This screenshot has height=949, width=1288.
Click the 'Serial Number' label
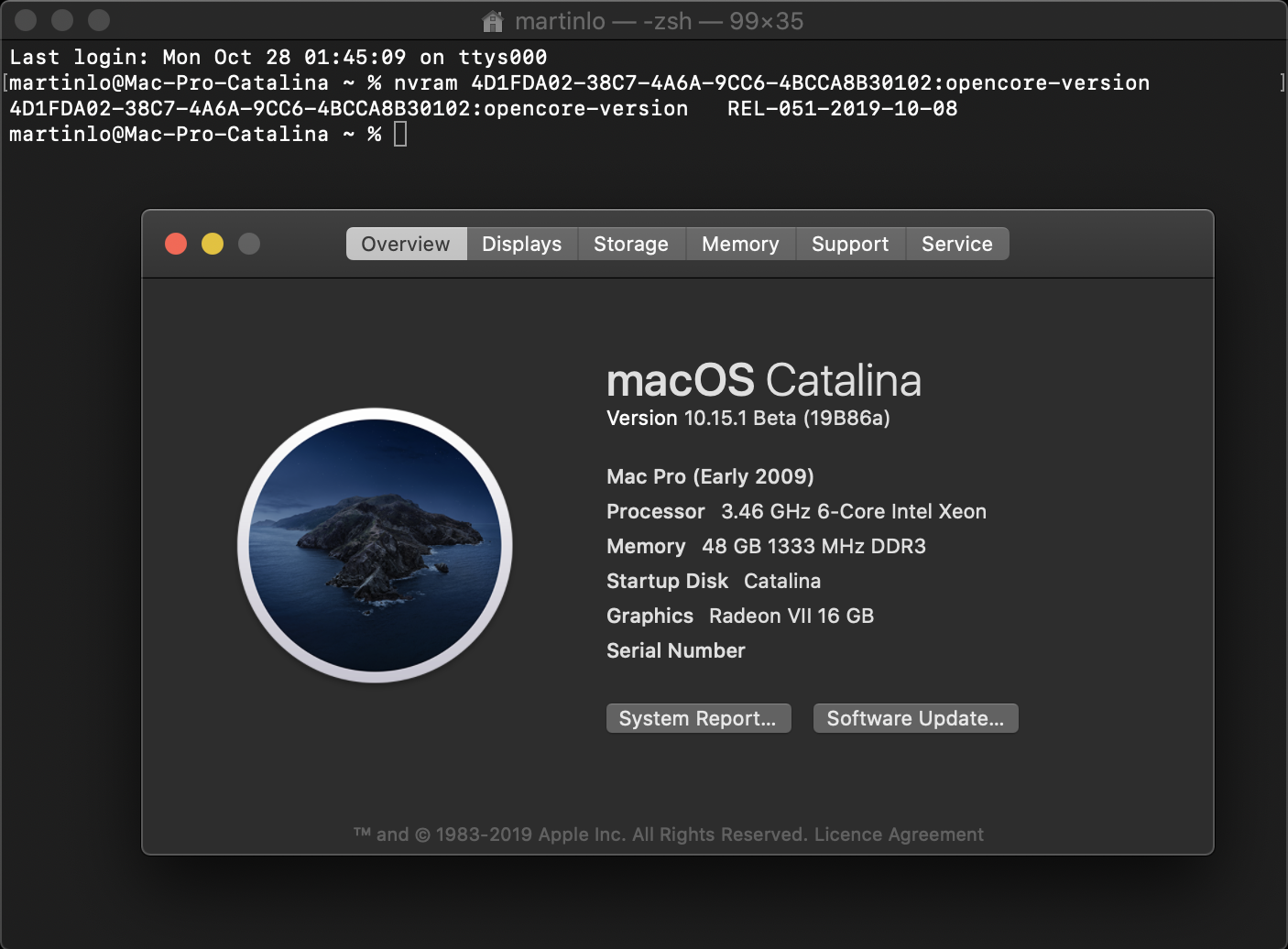coord(676,650)
